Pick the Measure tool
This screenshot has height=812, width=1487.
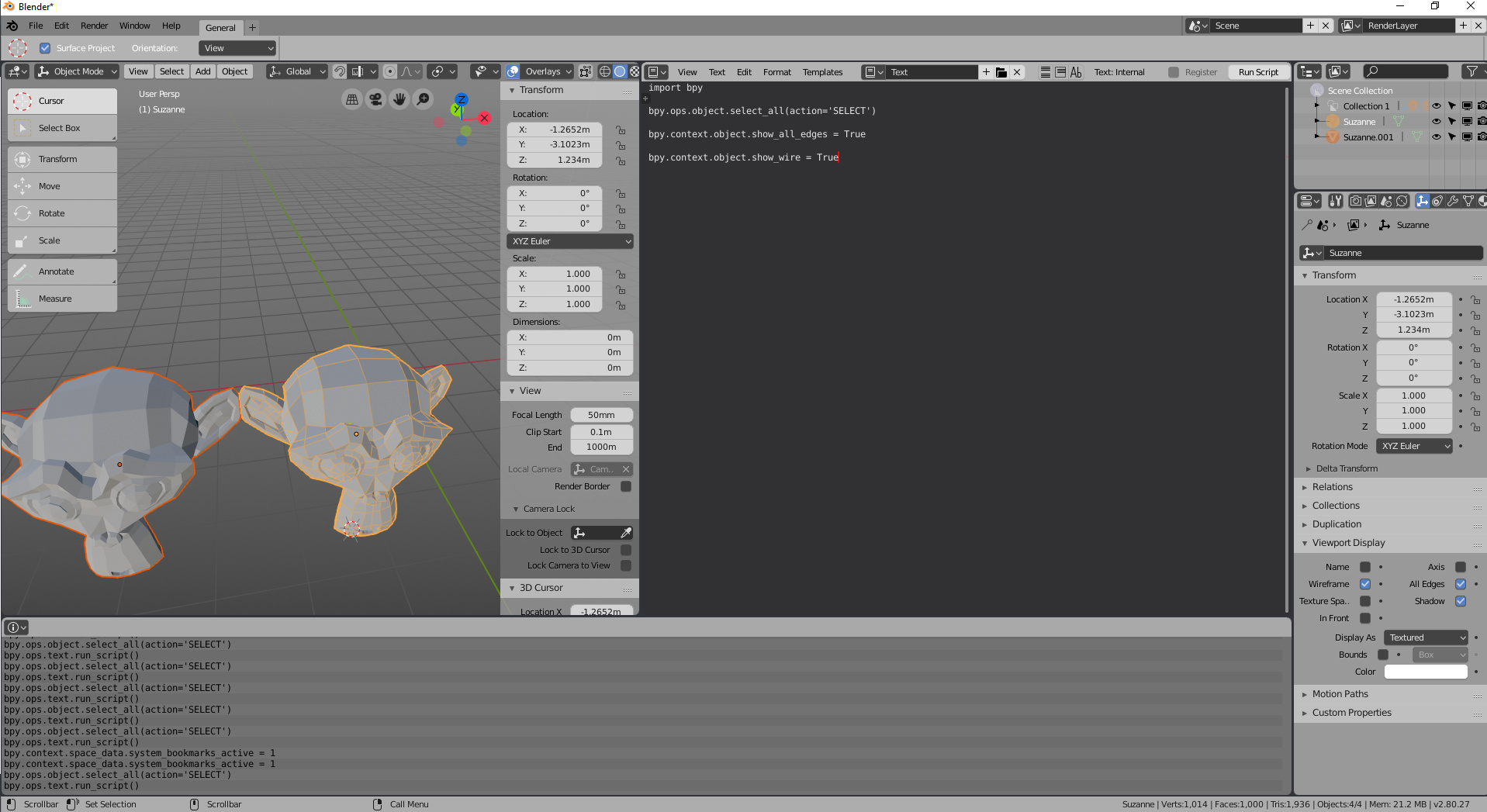tap(62, 299)
